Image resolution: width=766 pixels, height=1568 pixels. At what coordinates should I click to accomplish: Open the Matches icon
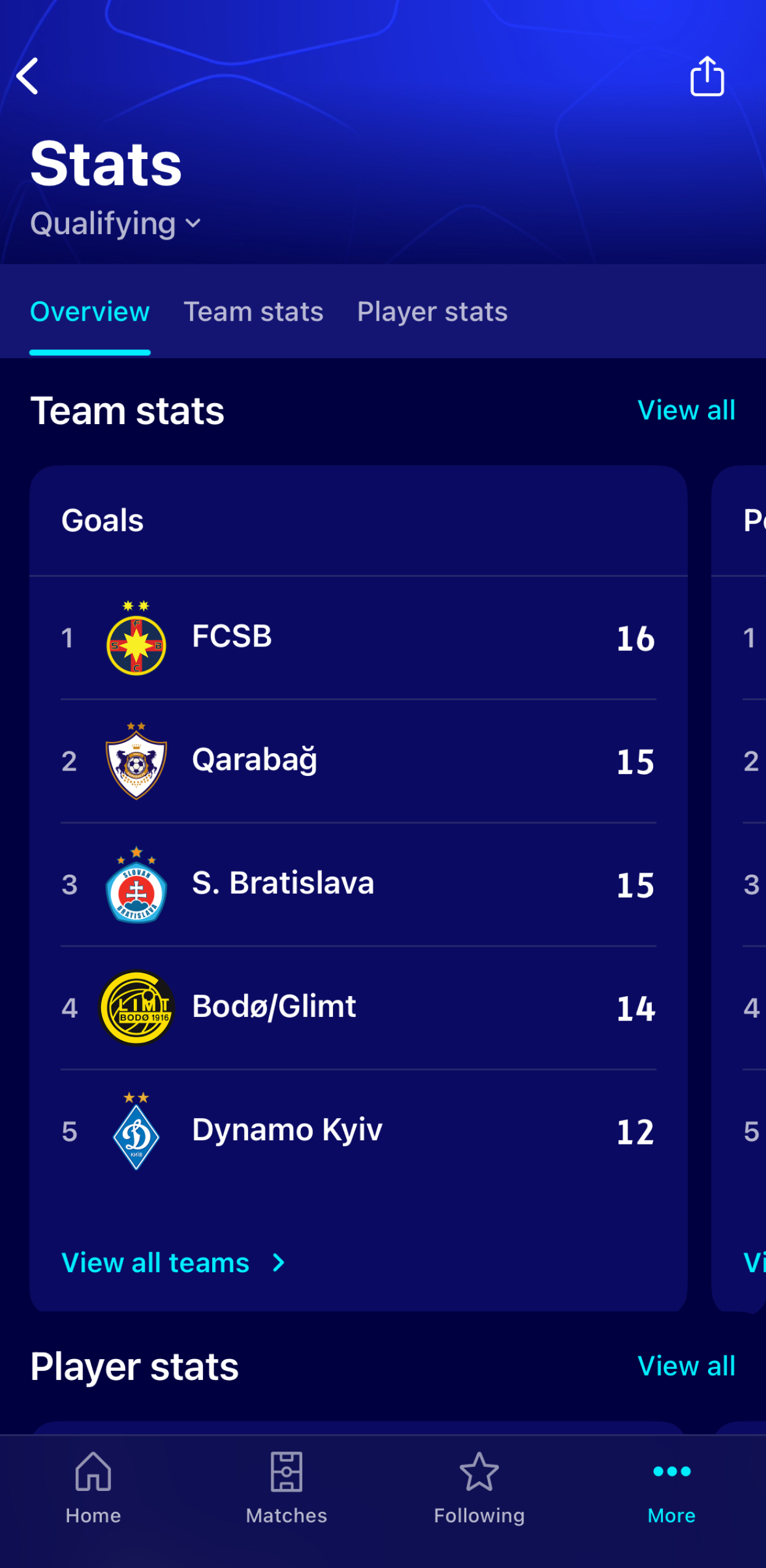286,1473
